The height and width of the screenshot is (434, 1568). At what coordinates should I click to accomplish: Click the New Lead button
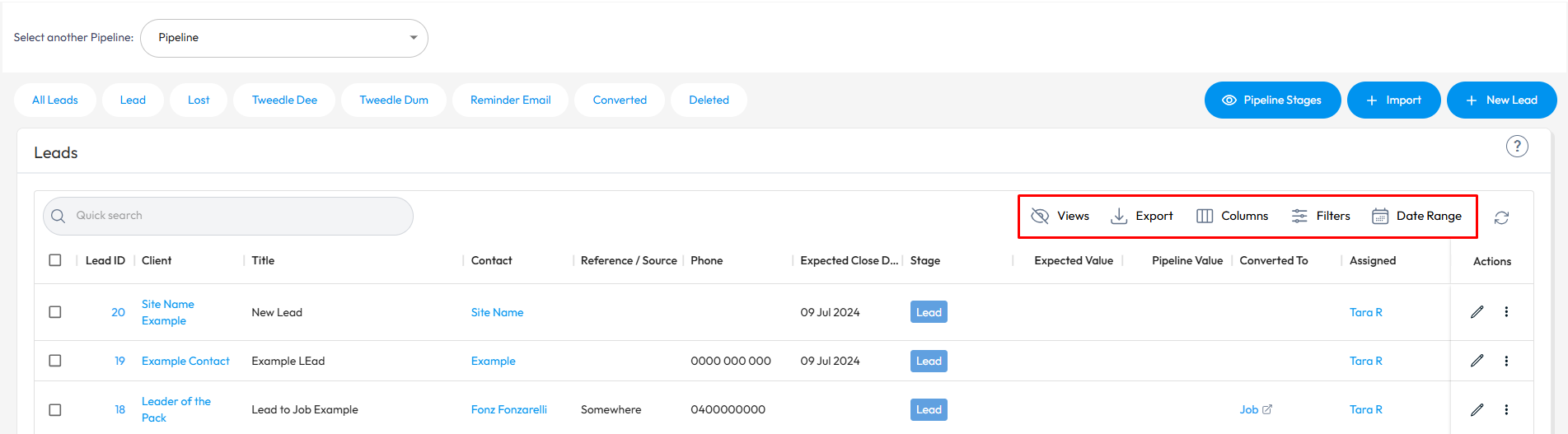click(x=1502, y=100)
